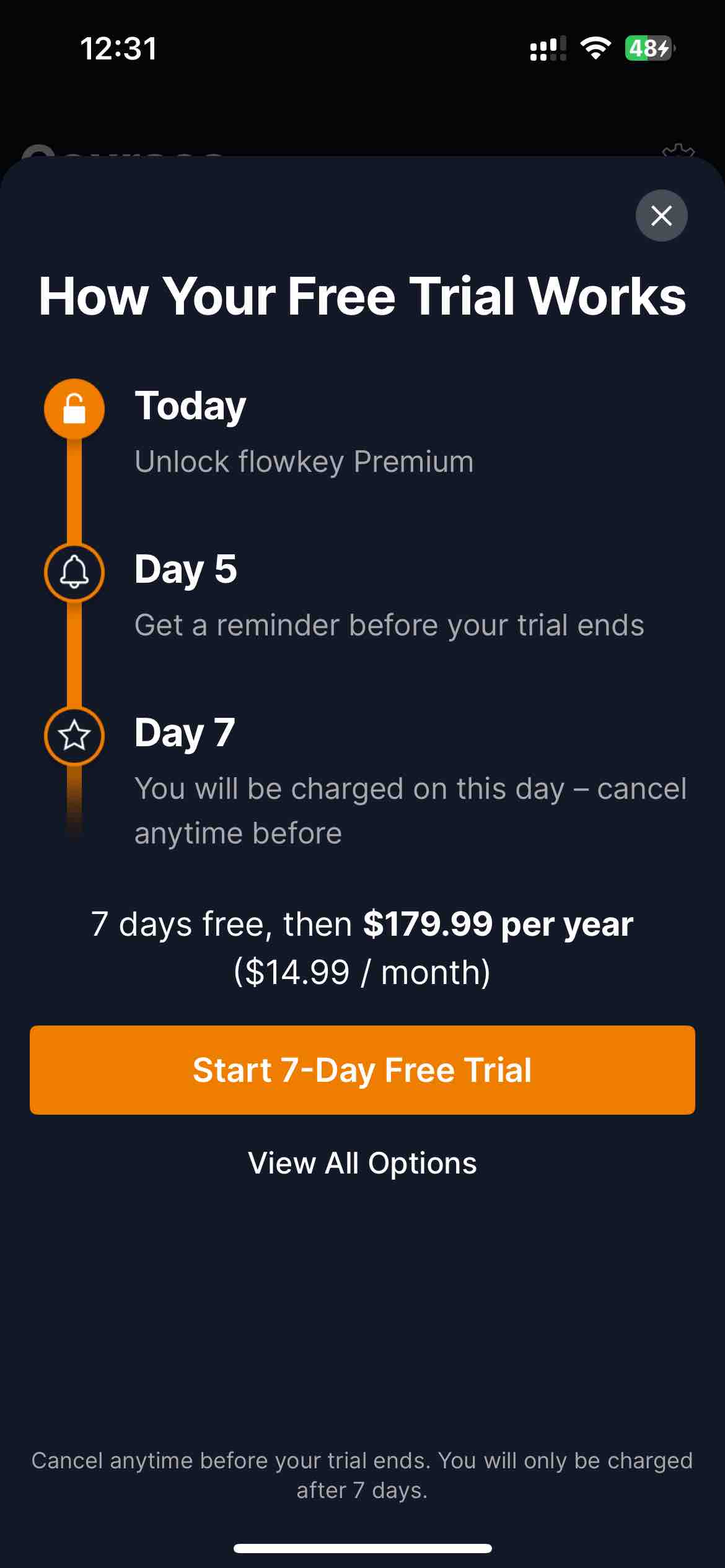Click the Day 5 milestone label
Screen dimensions: 725x1568
pyautogui.click(x=186, y=570)
